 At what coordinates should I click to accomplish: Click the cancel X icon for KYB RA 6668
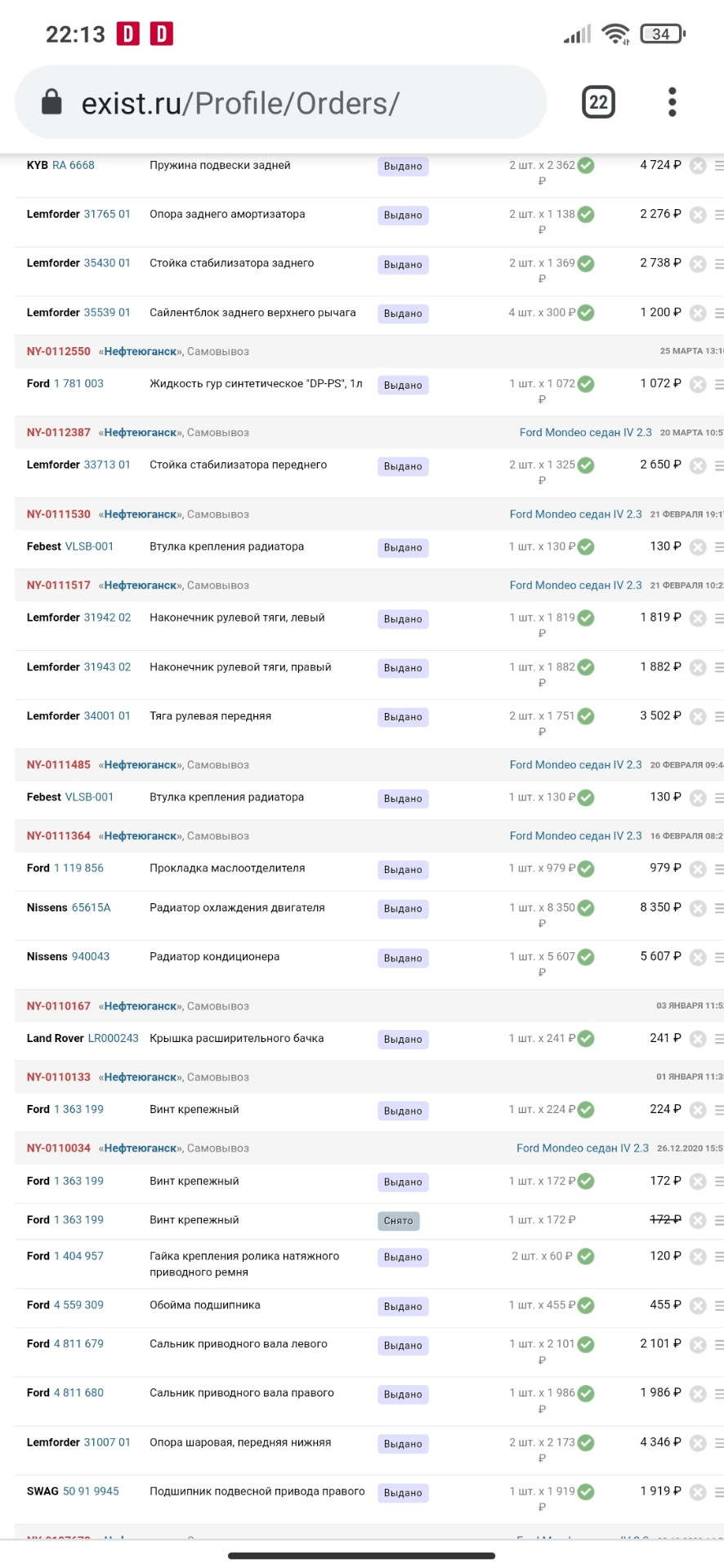(697, 166)
